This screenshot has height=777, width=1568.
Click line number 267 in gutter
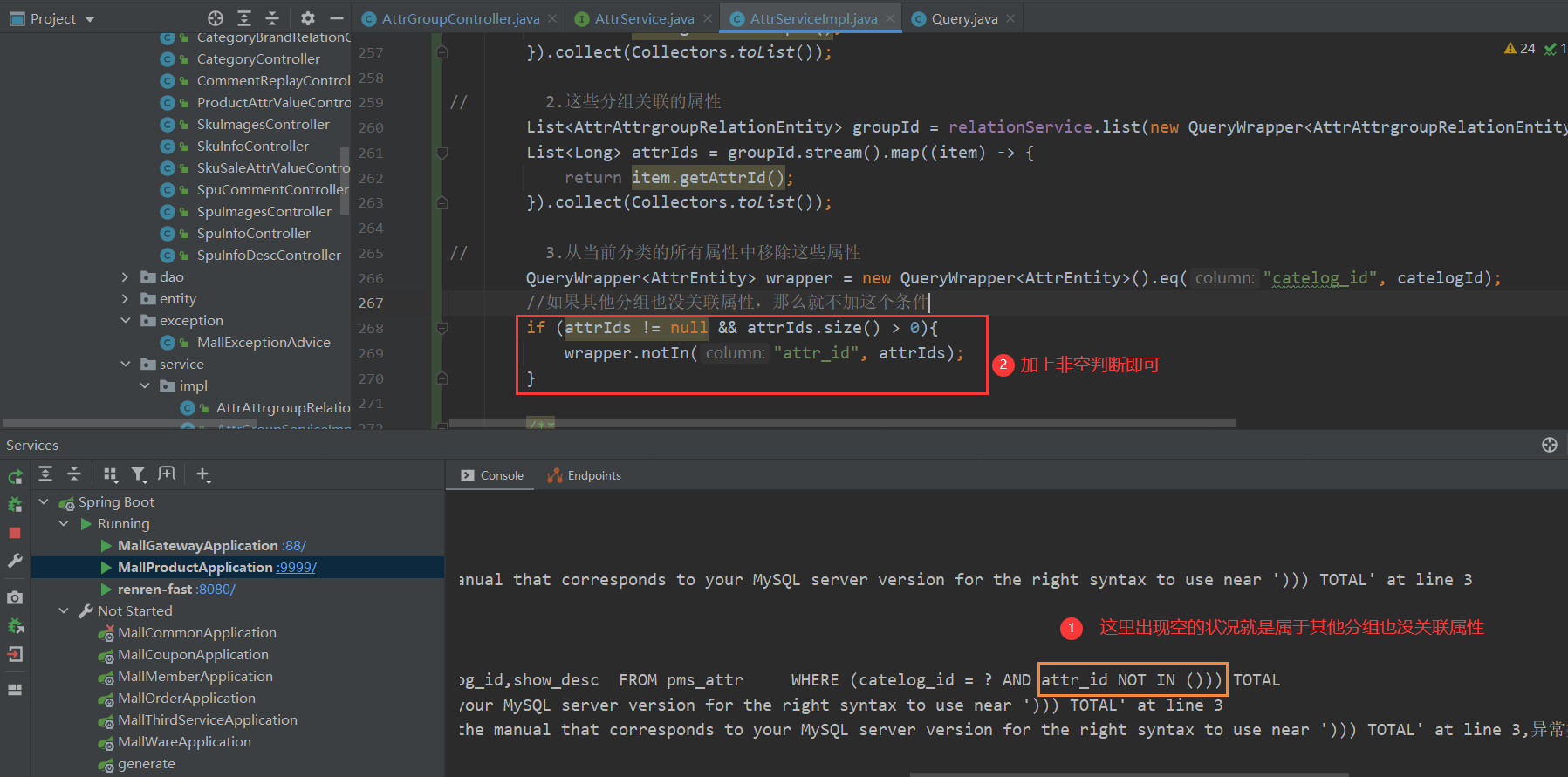pyautogui.click(x=371, y=303)
